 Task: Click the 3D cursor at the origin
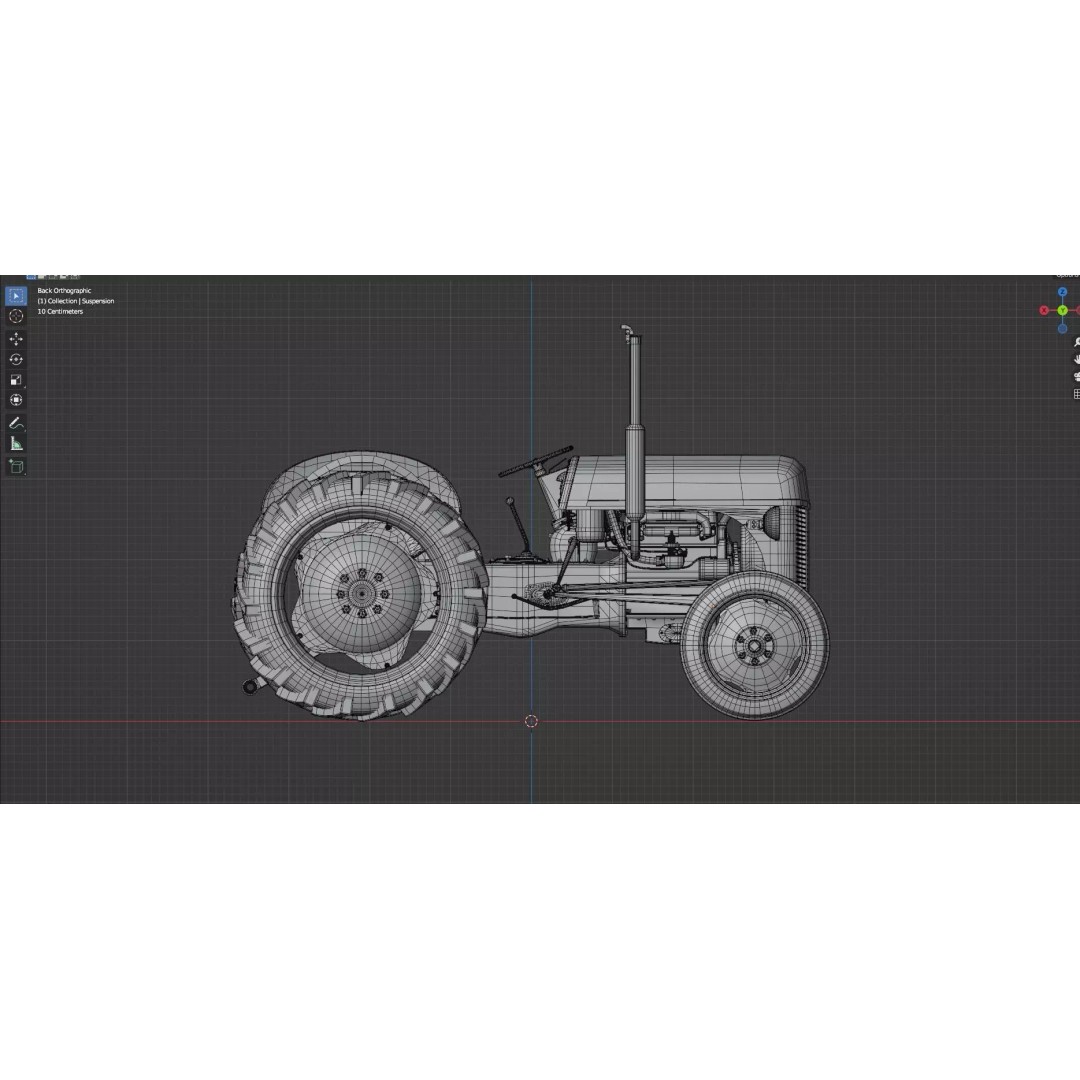(531, 721)
